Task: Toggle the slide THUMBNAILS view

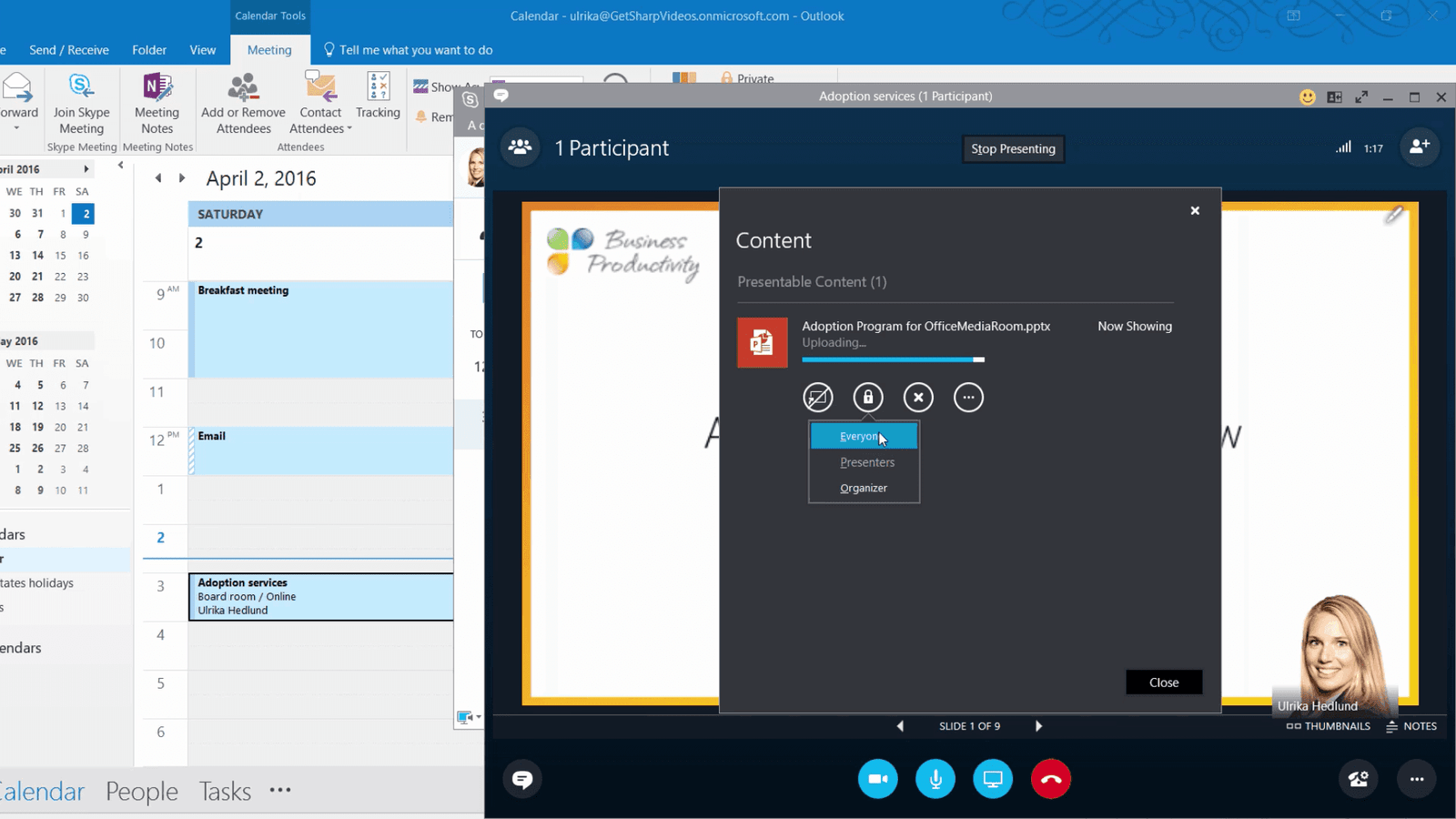Action: click(1328, 726)
